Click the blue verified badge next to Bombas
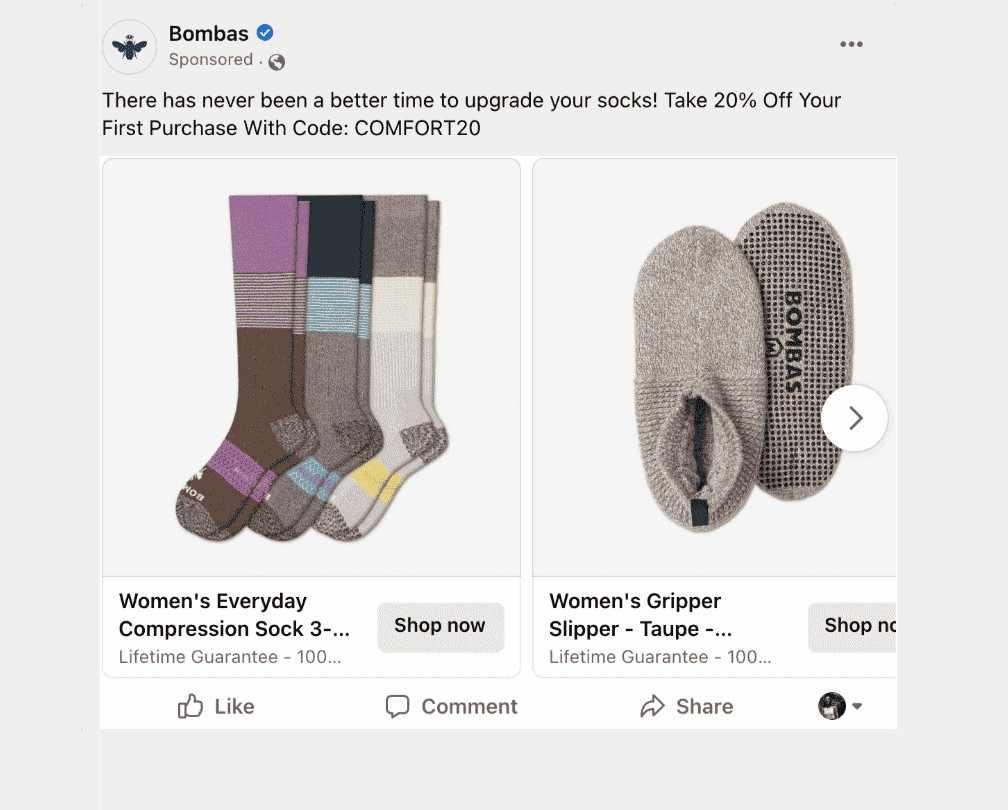 pyautogui.click(x=264, y=32)
